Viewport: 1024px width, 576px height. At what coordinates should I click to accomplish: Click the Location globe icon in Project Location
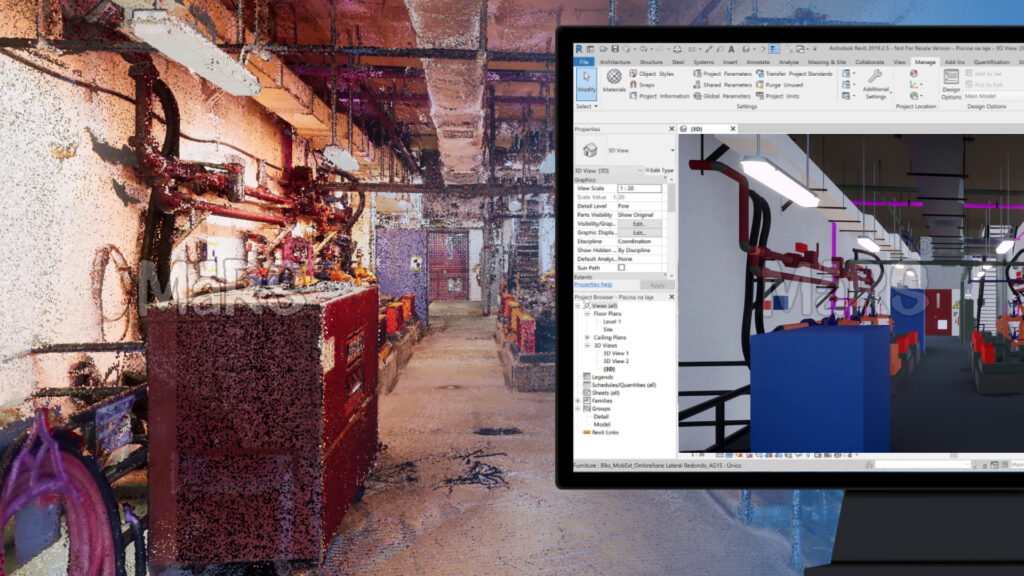[x=914, y=74]
